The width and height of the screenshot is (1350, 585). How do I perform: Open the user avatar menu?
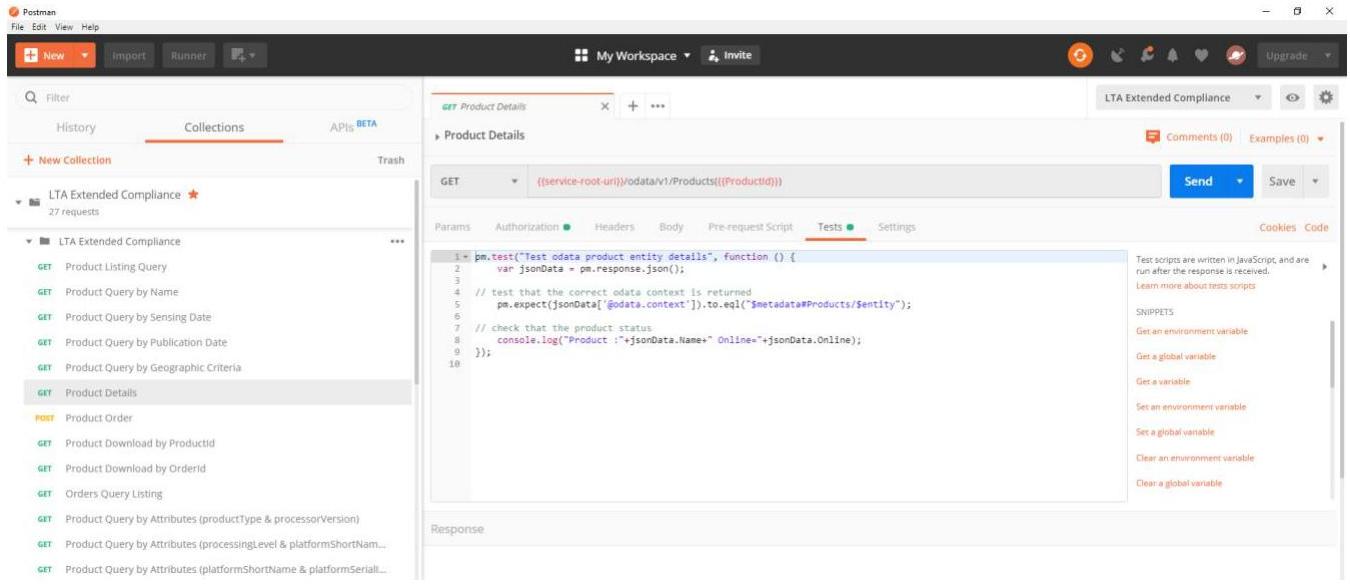click(x=1235, y=56)
